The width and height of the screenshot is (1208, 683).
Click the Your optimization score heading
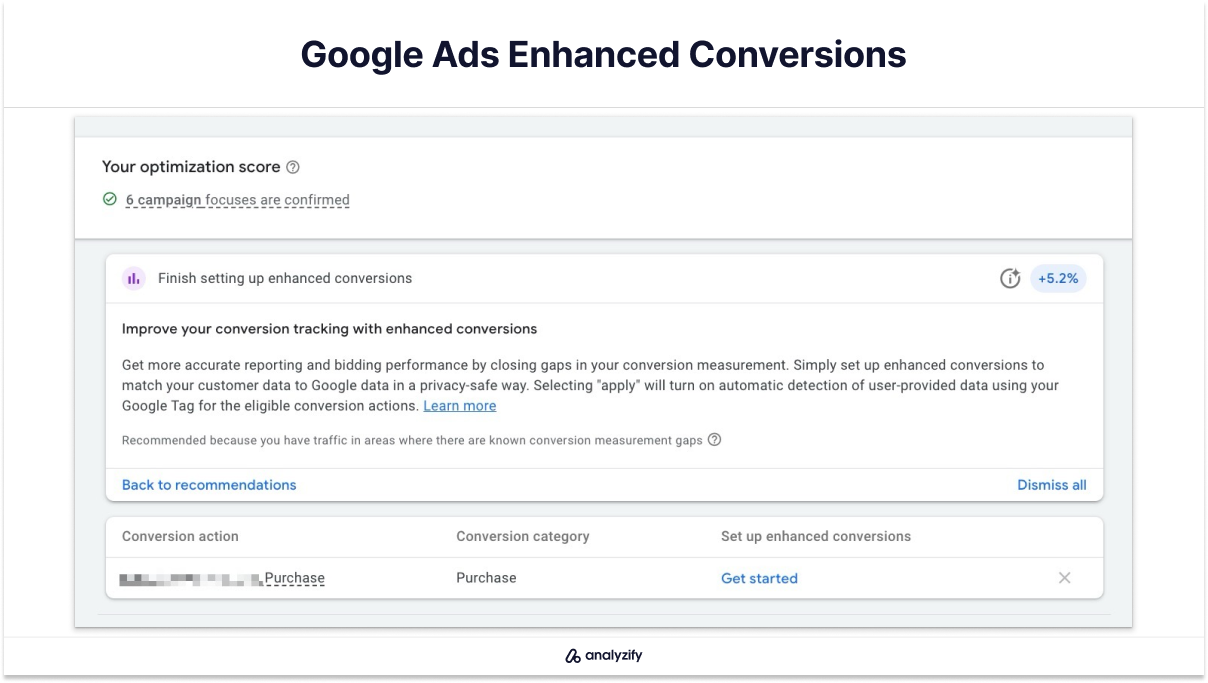click(191, 167)
